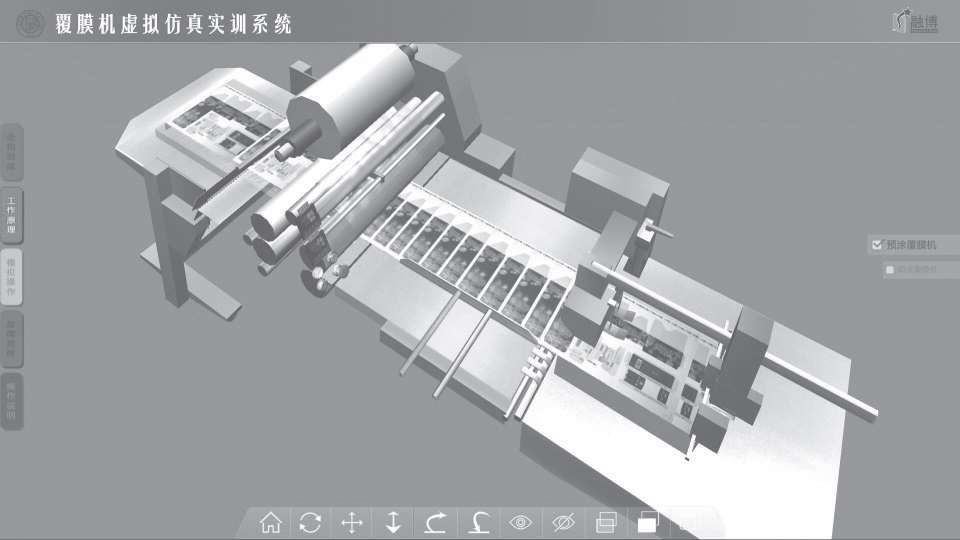
Task: Click the curved arrow with baseline icon
Action: [x=478, y=522]
